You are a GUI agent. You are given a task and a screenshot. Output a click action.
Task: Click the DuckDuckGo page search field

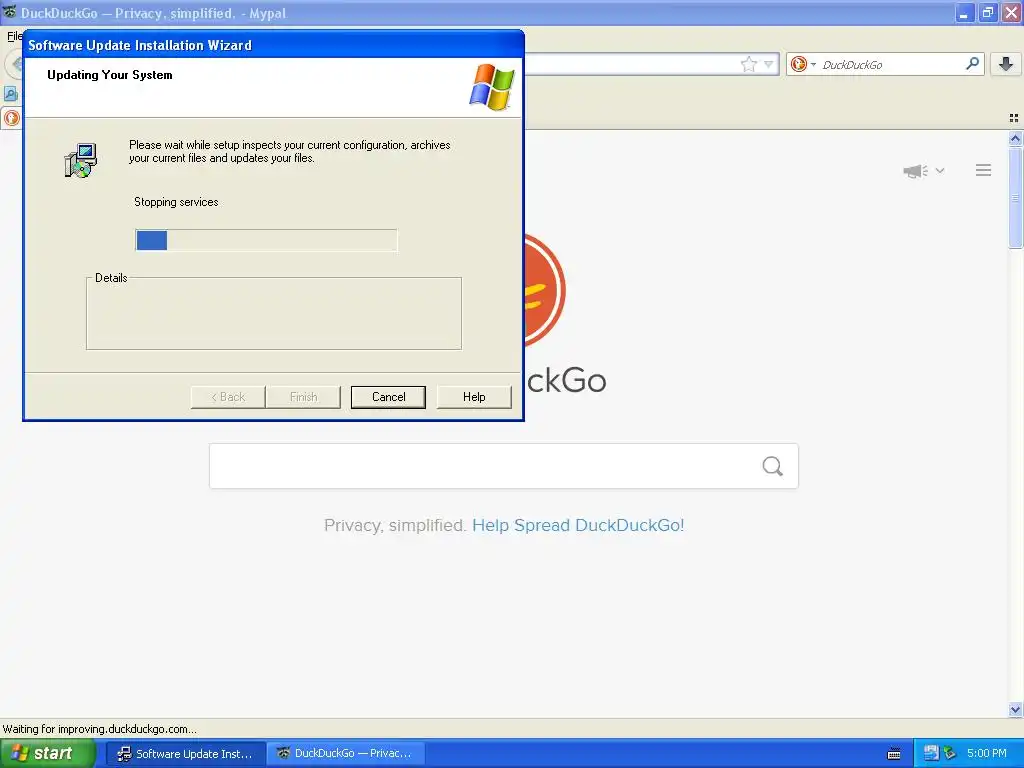504,466
